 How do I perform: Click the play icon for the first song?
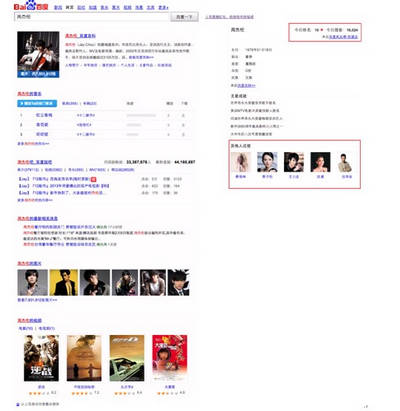(169, 115)
